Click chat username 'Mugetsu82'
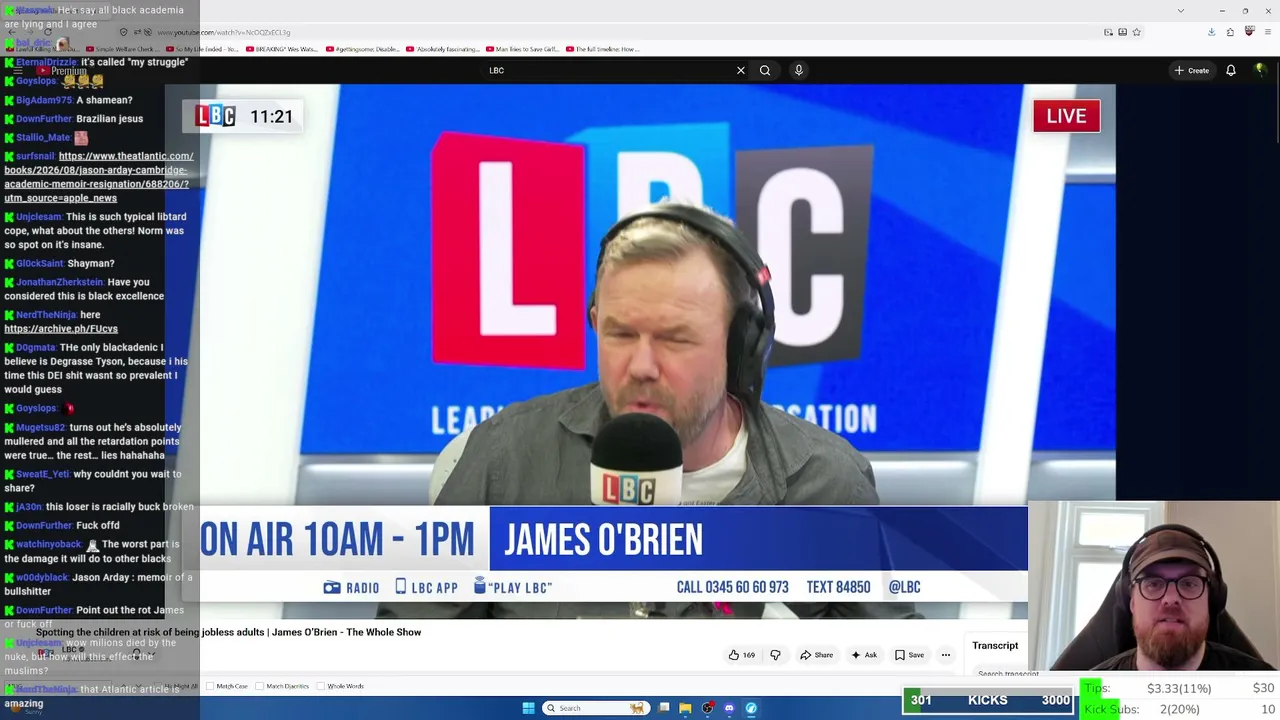This screenshot has width=1280, height=720. (x=41, y=428)
